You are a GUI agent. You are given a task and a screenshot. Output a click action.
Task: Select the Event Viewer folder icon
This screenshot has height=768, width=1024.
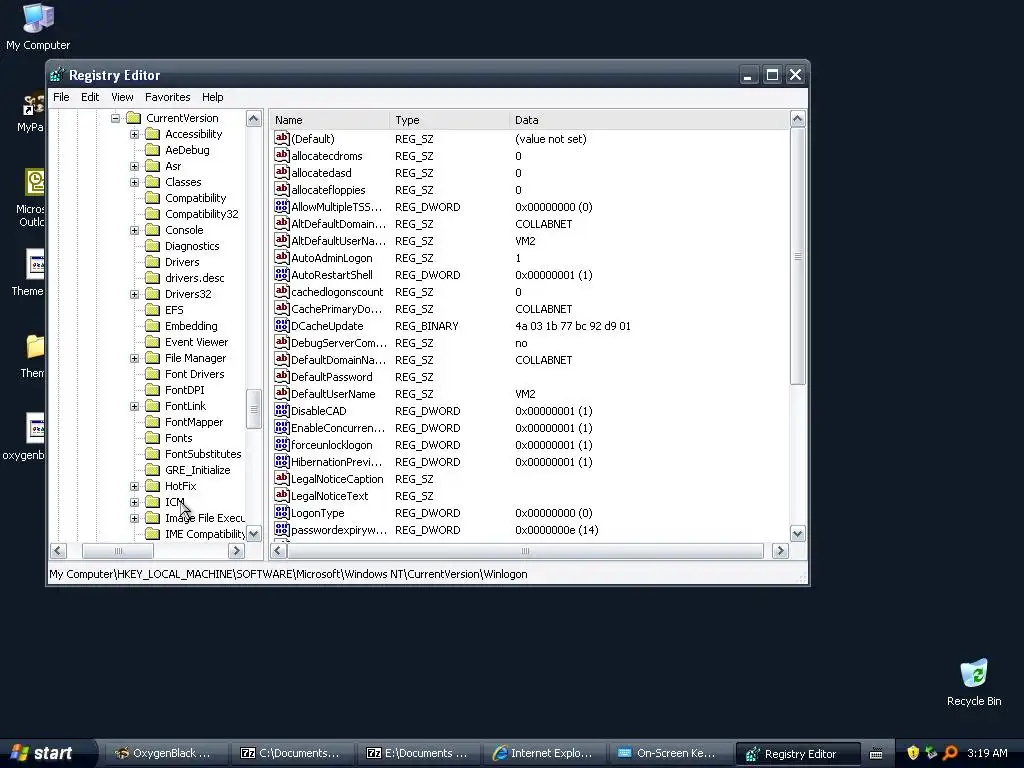tap(152, 342)
